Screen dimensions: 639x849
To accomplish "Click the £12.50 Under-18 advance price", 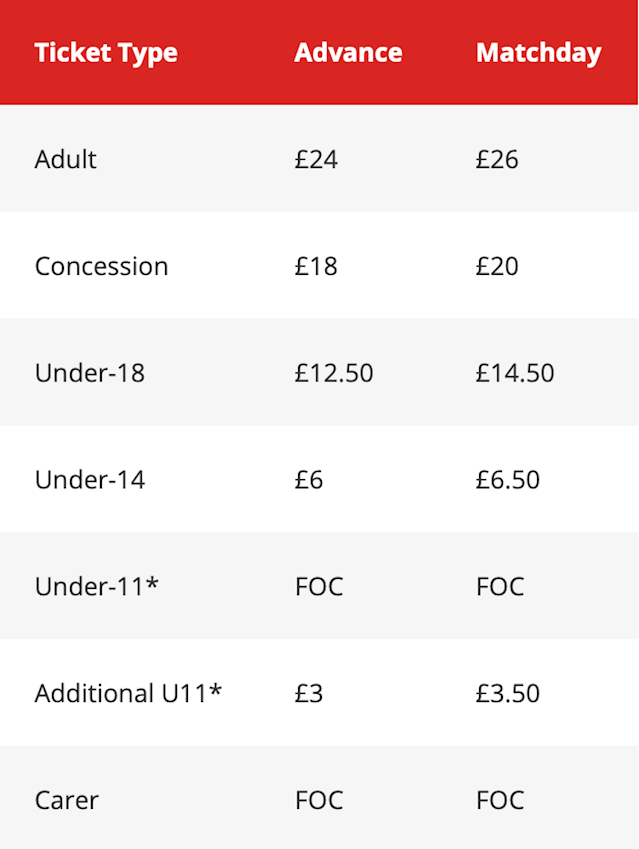I will tap(334, 373).
